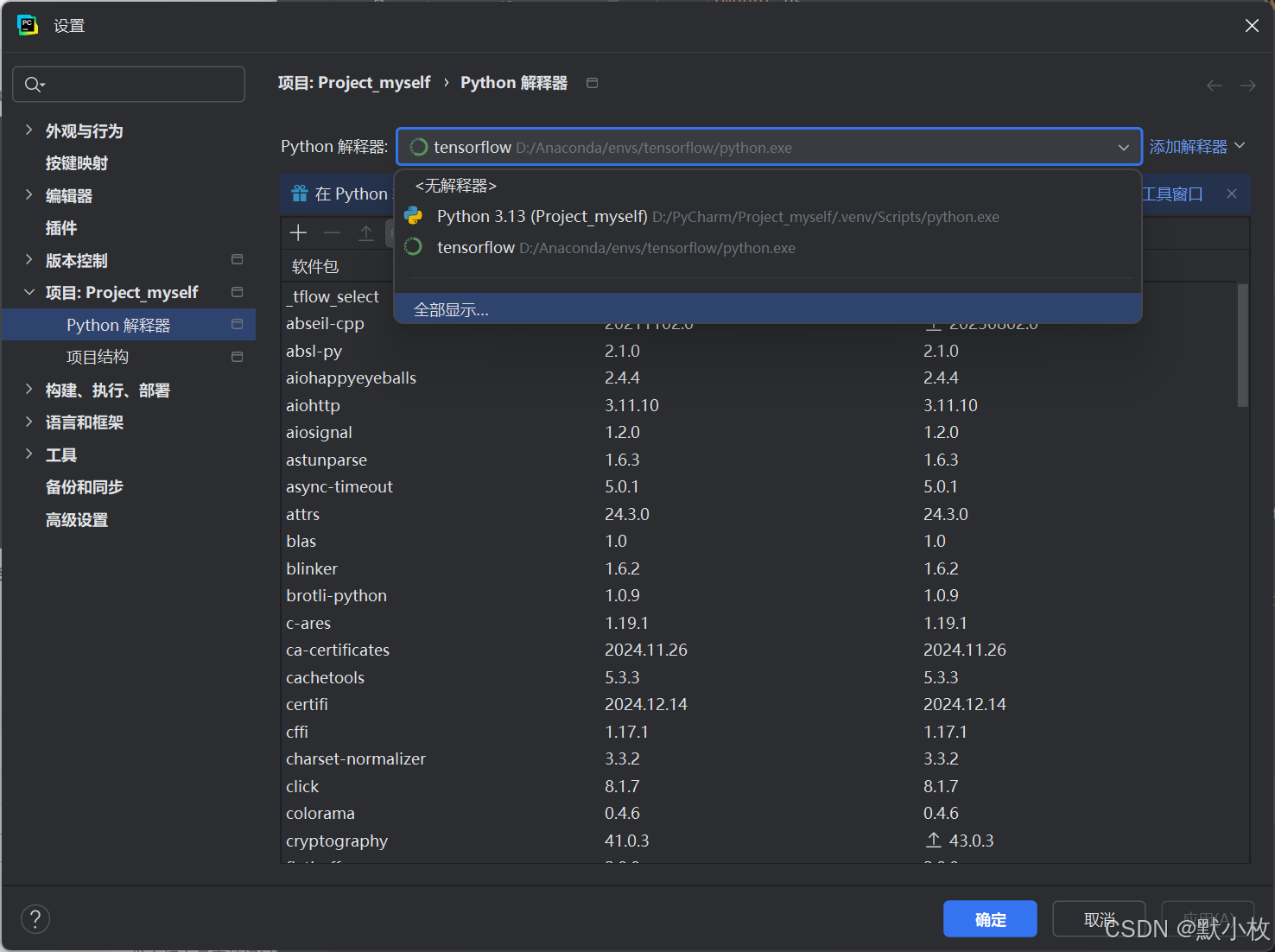Screen dimensions: 1275x952
Task: Click the 软件包 column header
Action: [315, 266]
